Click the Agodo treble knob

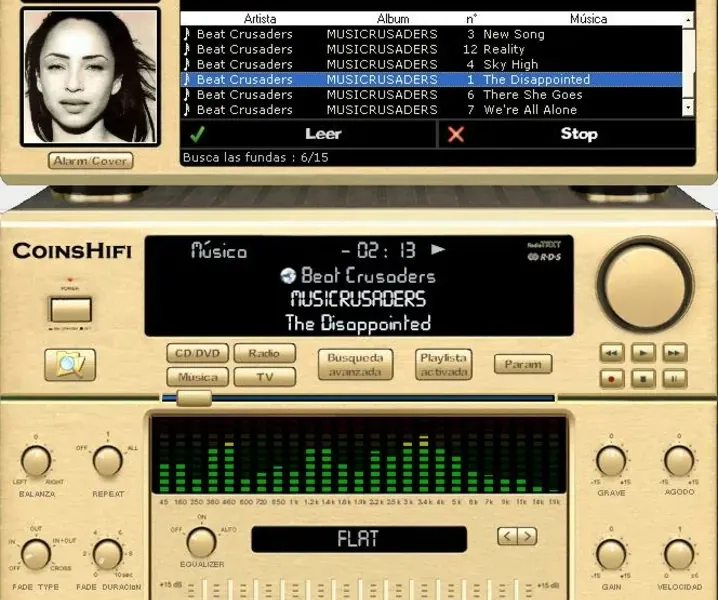point(679,461)
